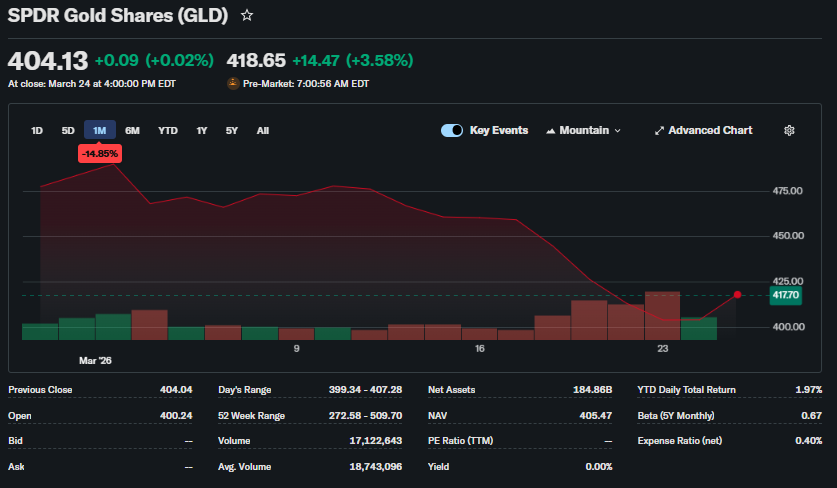Screen dimensions: 837x488
Task: Click the pre-market sun icon
Action: click(x=233, y=84)
